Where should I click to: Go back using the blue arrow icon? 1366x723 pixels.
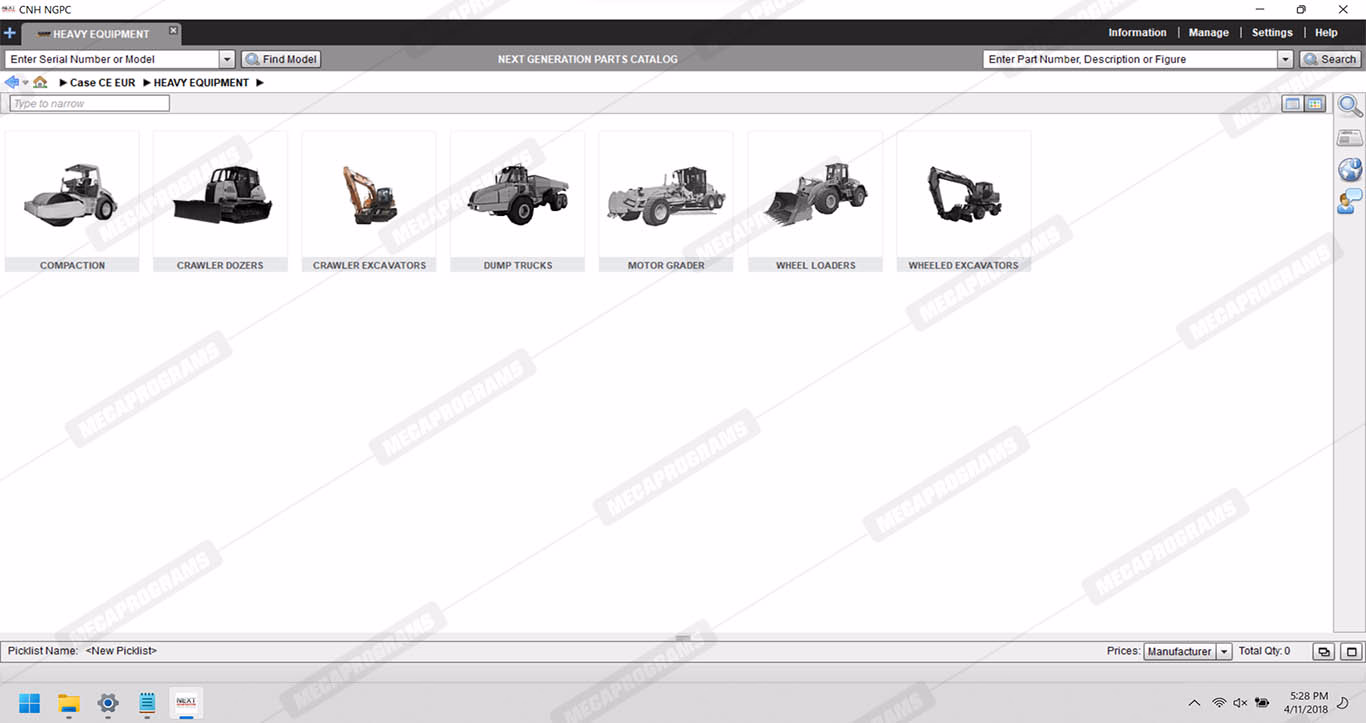click(x=12, y=82)
